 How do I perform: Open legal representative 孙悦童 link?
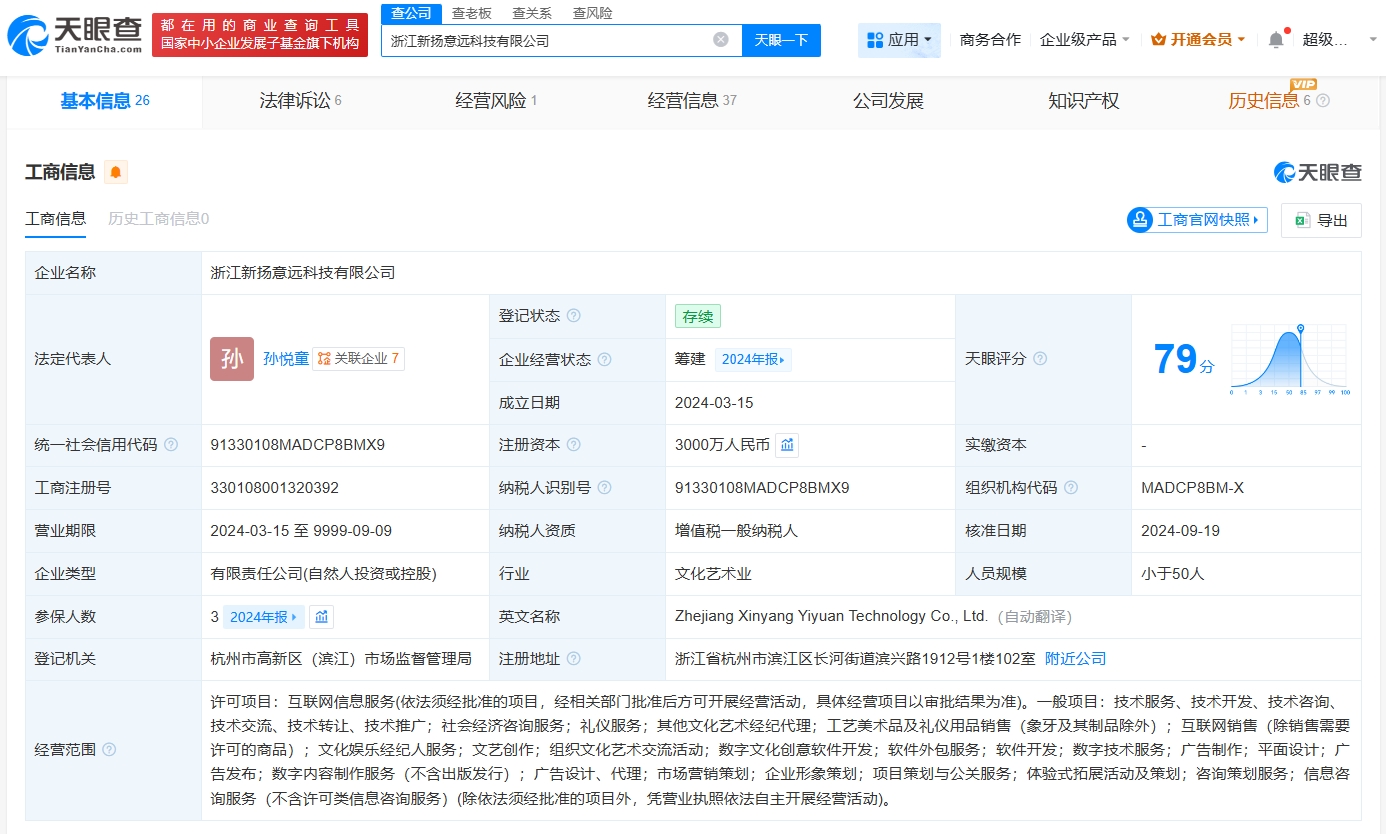[x=286, y=359]
